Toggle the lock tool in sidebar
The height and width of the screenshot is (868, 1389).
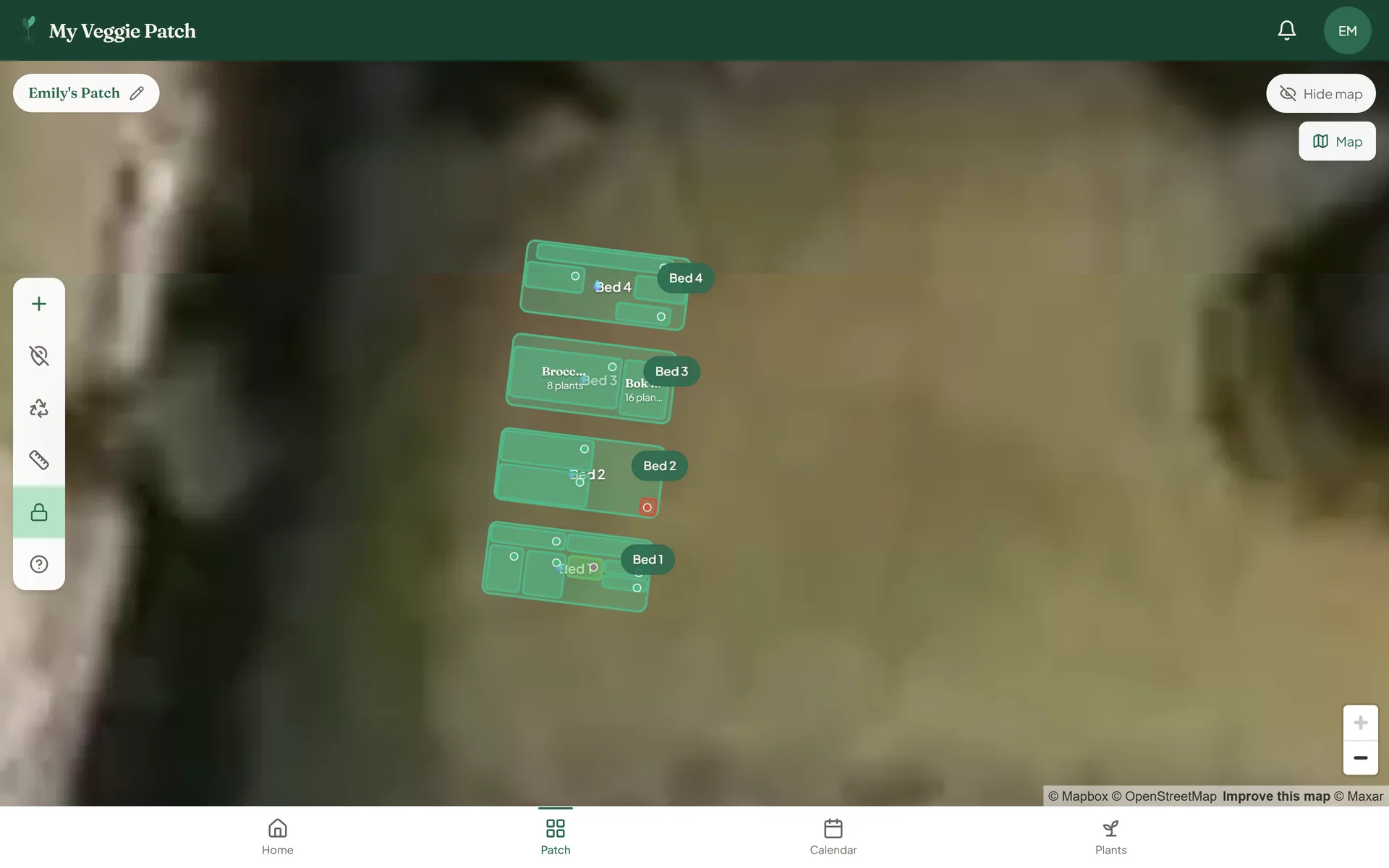[x=39, y=512]
